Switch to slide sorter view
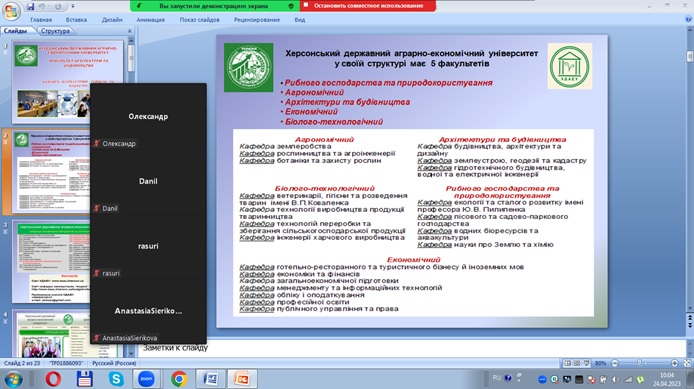The width and height of the screenshot is (694, 389). (577, 363)
